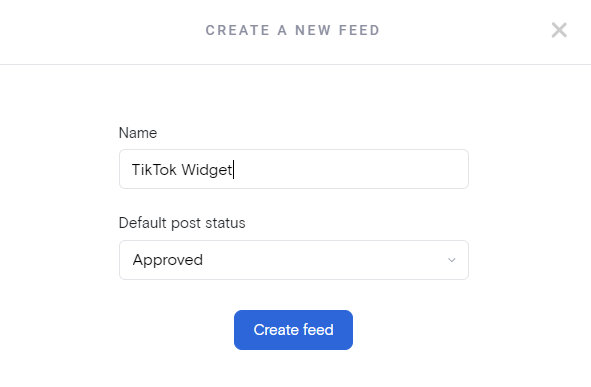Image resolution: width=591 pixels, height=387 pixels.
Task: Expand the dropdown chevron arrow beside Approved
Action: click(x=452, y=260)
